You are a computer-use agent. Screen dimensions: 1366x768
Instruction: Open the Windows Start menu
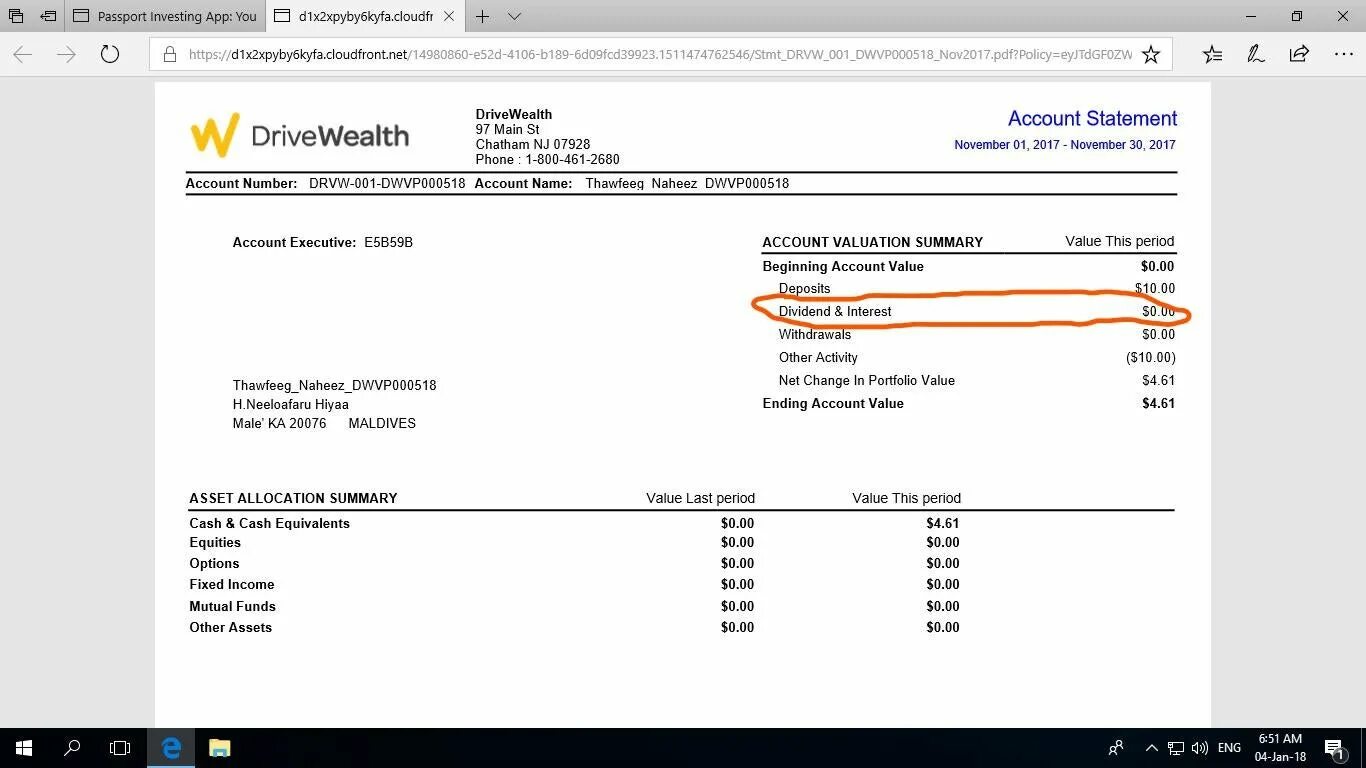tap(23, 748)
